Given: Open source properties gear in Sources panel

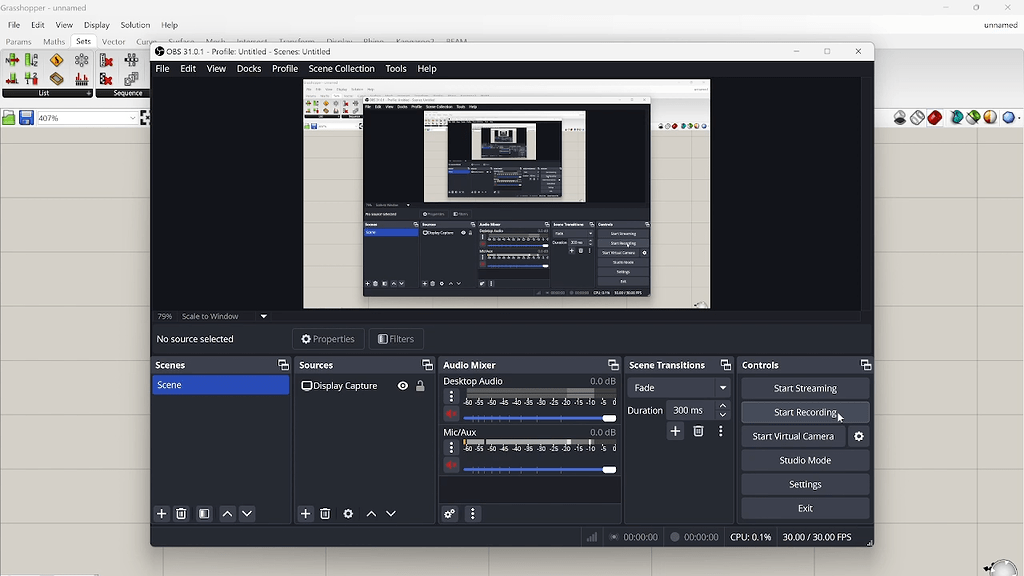Looking at the screenshot, I should pyautogui.click(x=348, y=514).
